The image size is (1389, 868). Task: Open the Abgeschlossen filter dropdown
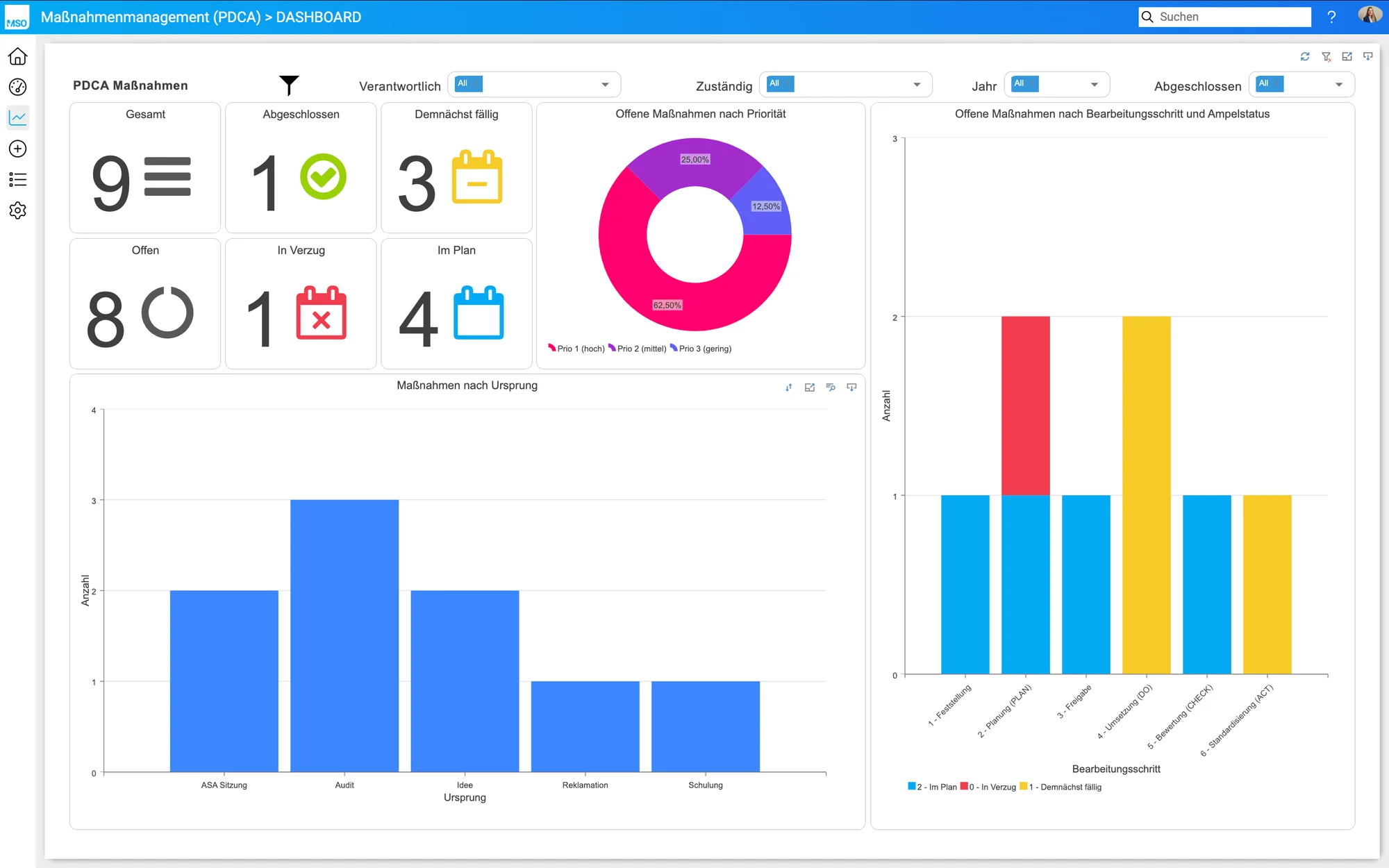point(1301,85)
